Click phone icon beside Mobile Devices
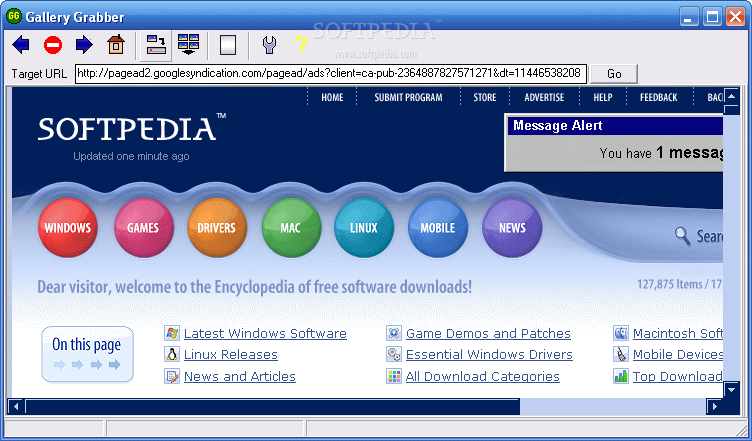 click(621, 355)
